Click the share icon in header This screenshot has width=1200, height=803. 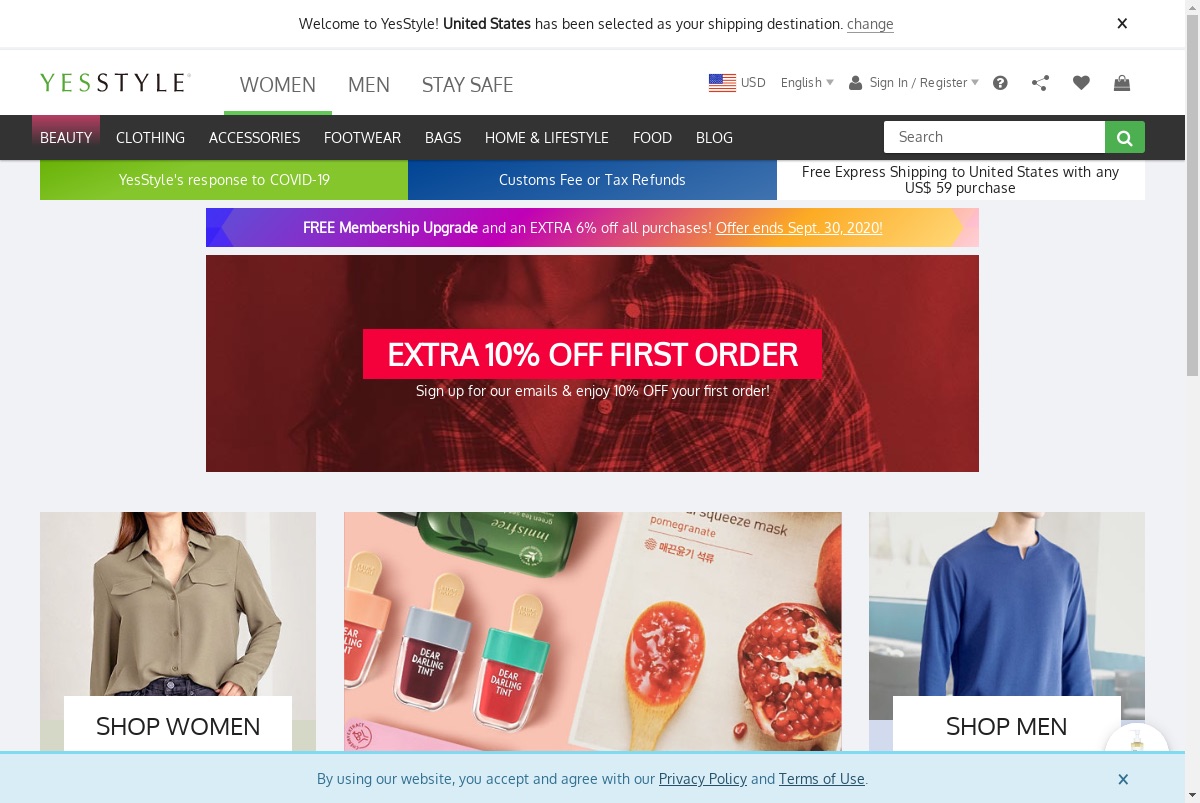(1040, 83)
